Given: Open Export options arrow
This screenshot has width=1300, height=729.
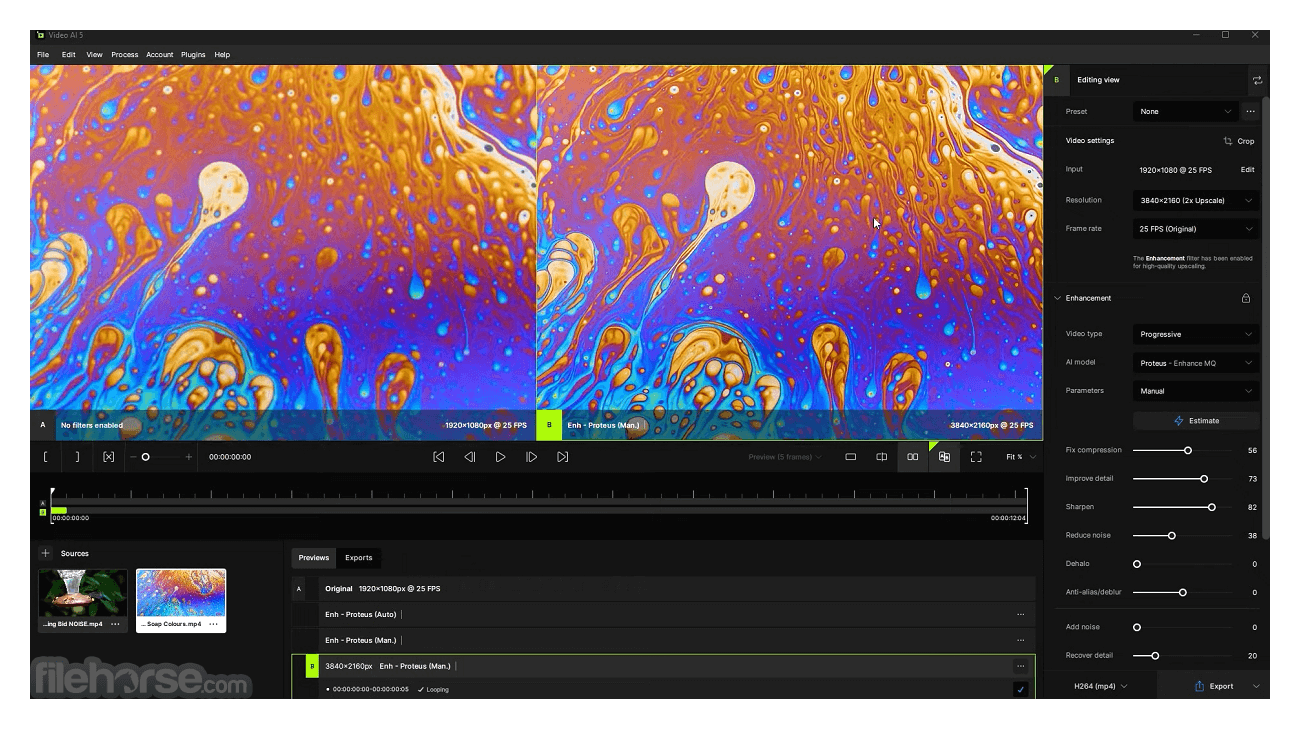Looking at the screenshot, I should click(1256, 686).
